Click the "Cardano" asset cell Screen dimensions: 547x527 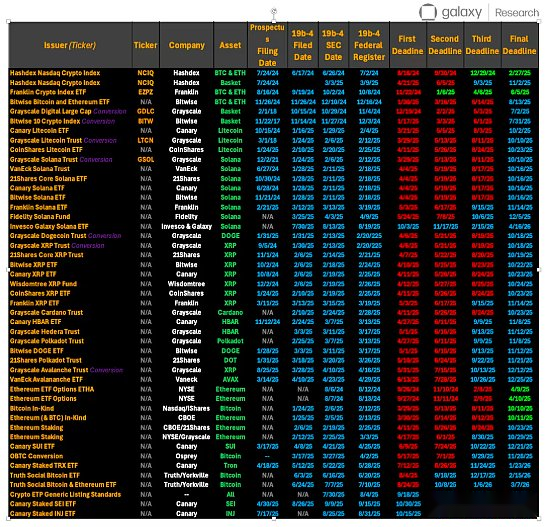click(x=230, y=313)
